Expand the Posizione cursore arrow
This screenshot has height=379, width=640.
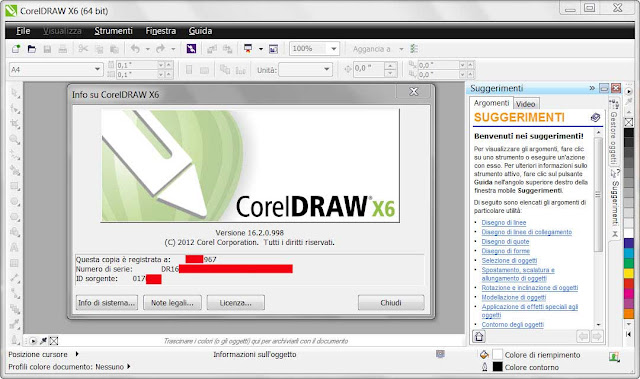coord(77,354)
